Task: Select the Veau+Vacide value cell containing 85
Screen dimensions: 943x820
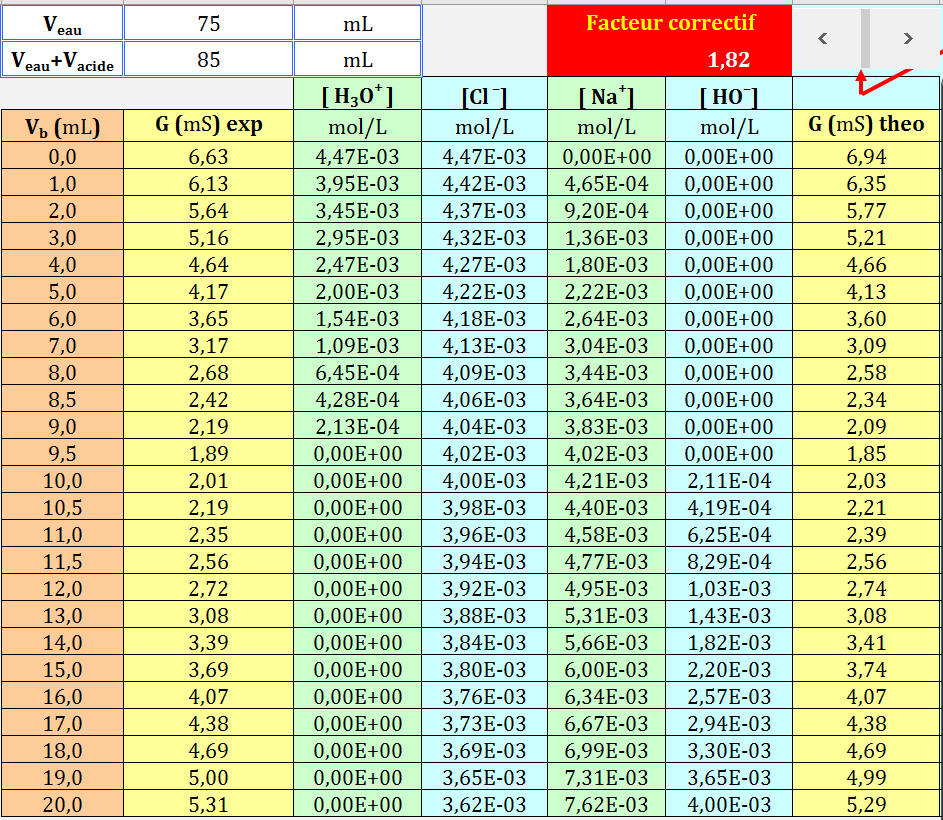Action: point(208,60)
